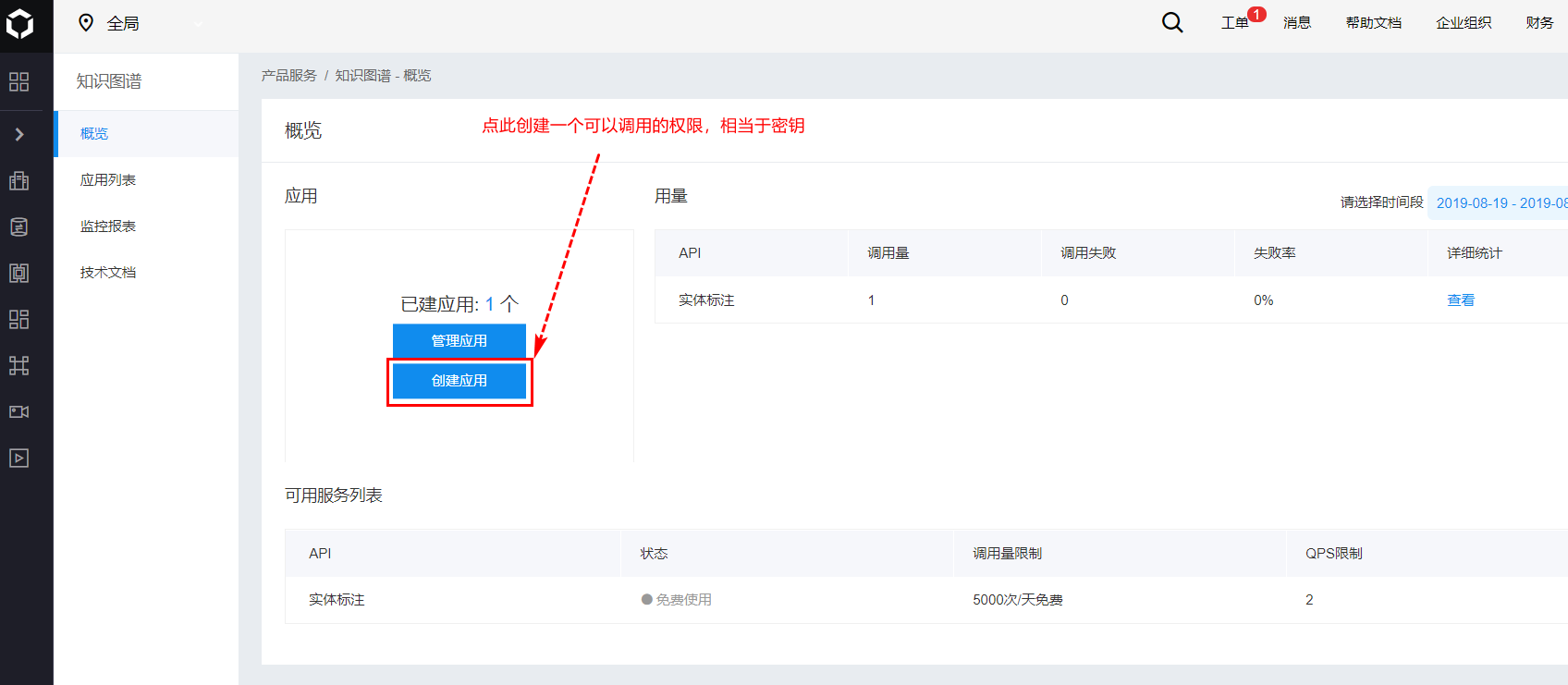Click the play button icon in the sidebar
The height and width of the screenshot is (685, 1568).
click(x=18, y=458)
